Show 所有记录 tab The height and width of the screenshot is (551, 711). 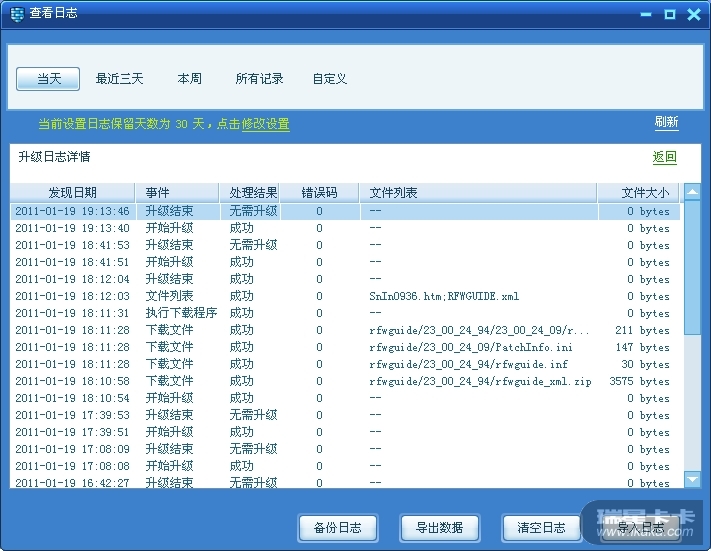pos(259,79)
